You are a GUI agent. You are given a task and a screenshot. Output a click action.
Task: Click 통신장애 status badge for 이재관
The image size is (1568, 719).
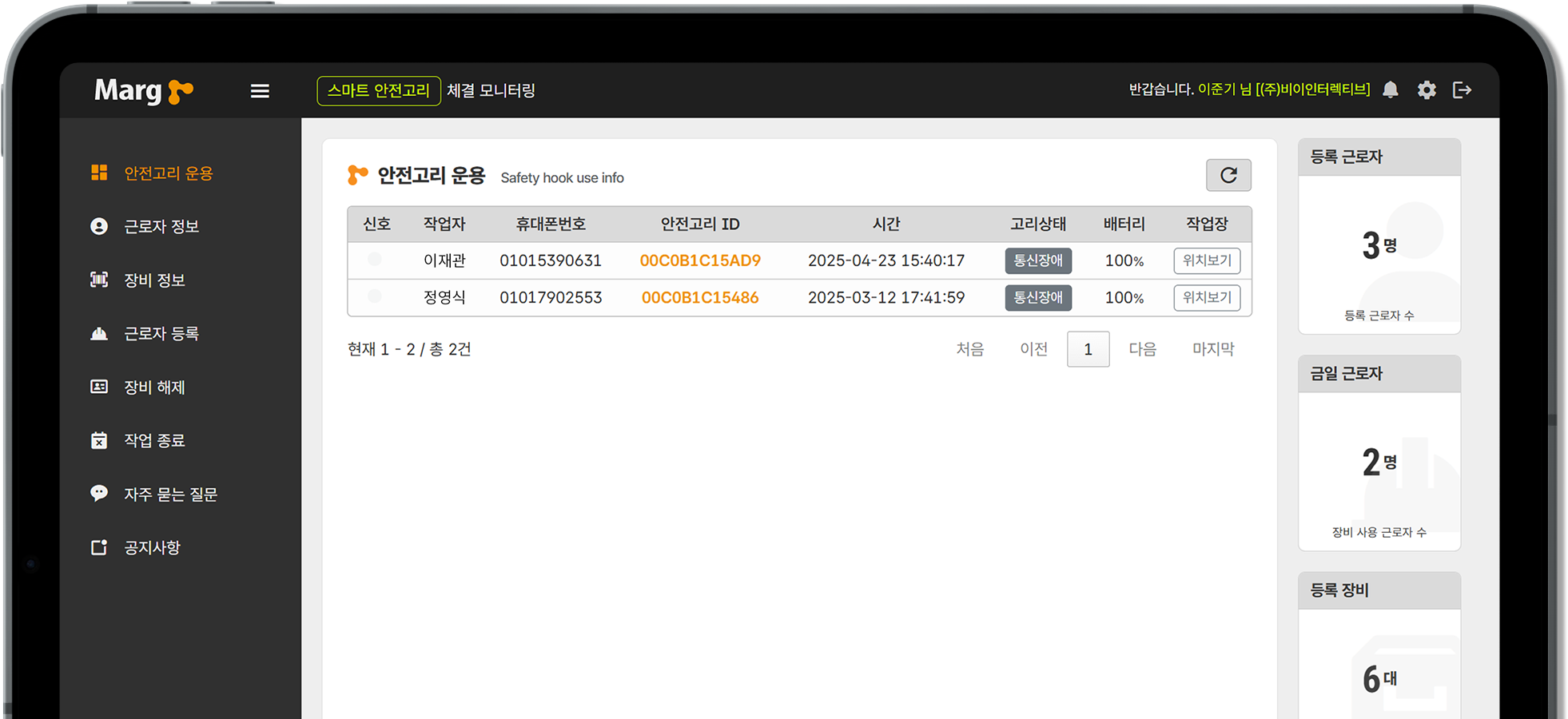coord(1038,260)
